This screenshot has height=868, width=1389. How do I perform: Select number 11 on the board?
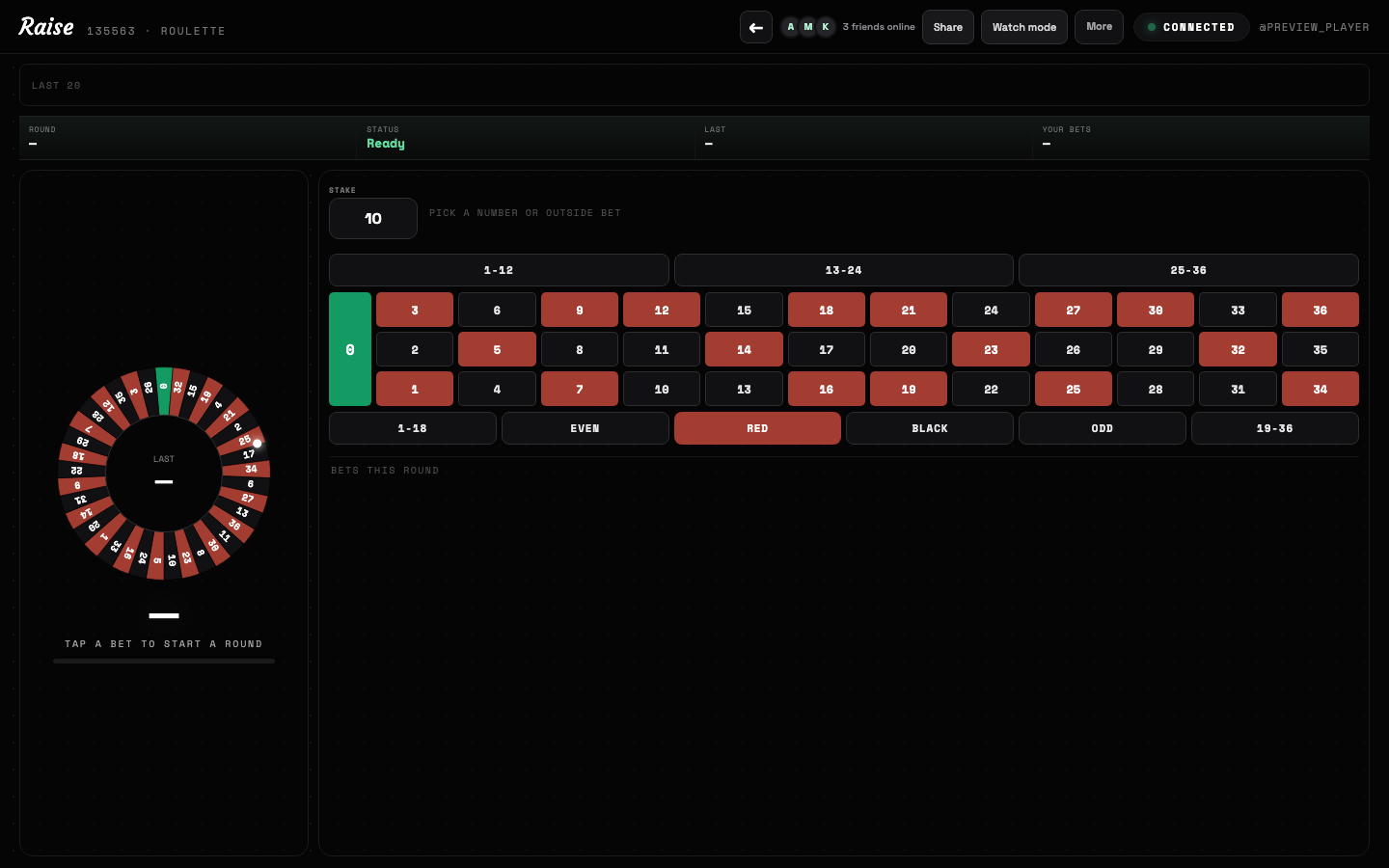(662, 349)
